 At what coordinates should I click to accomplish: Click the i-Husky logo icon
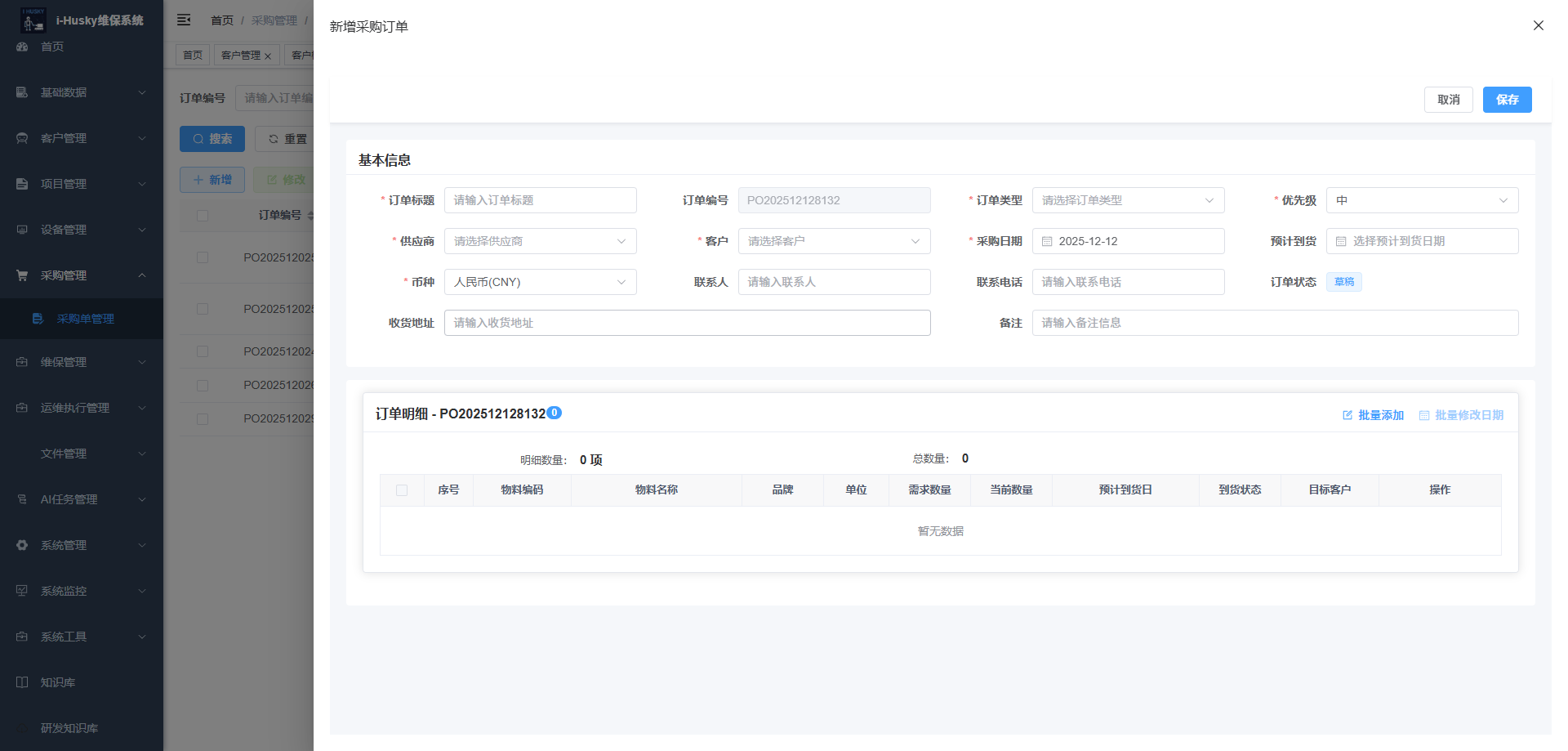pyautogui.click(x=33, y=20)
